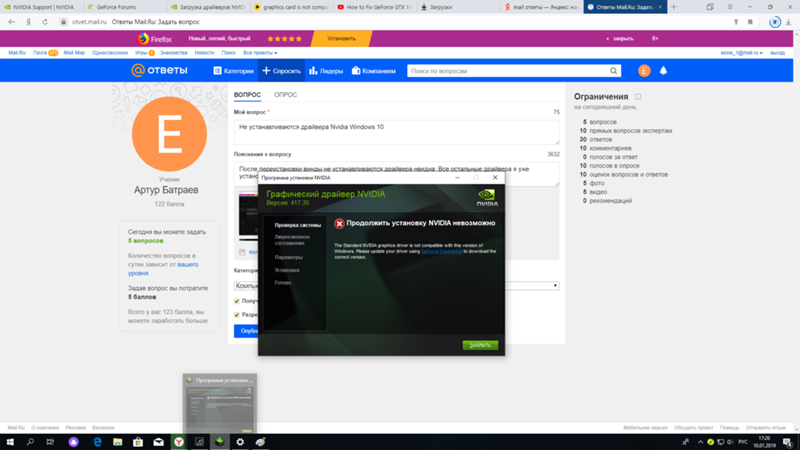Click Установить on Firefox banner
The height and width of the screenshot is (450, 800).
click(341, 38)
